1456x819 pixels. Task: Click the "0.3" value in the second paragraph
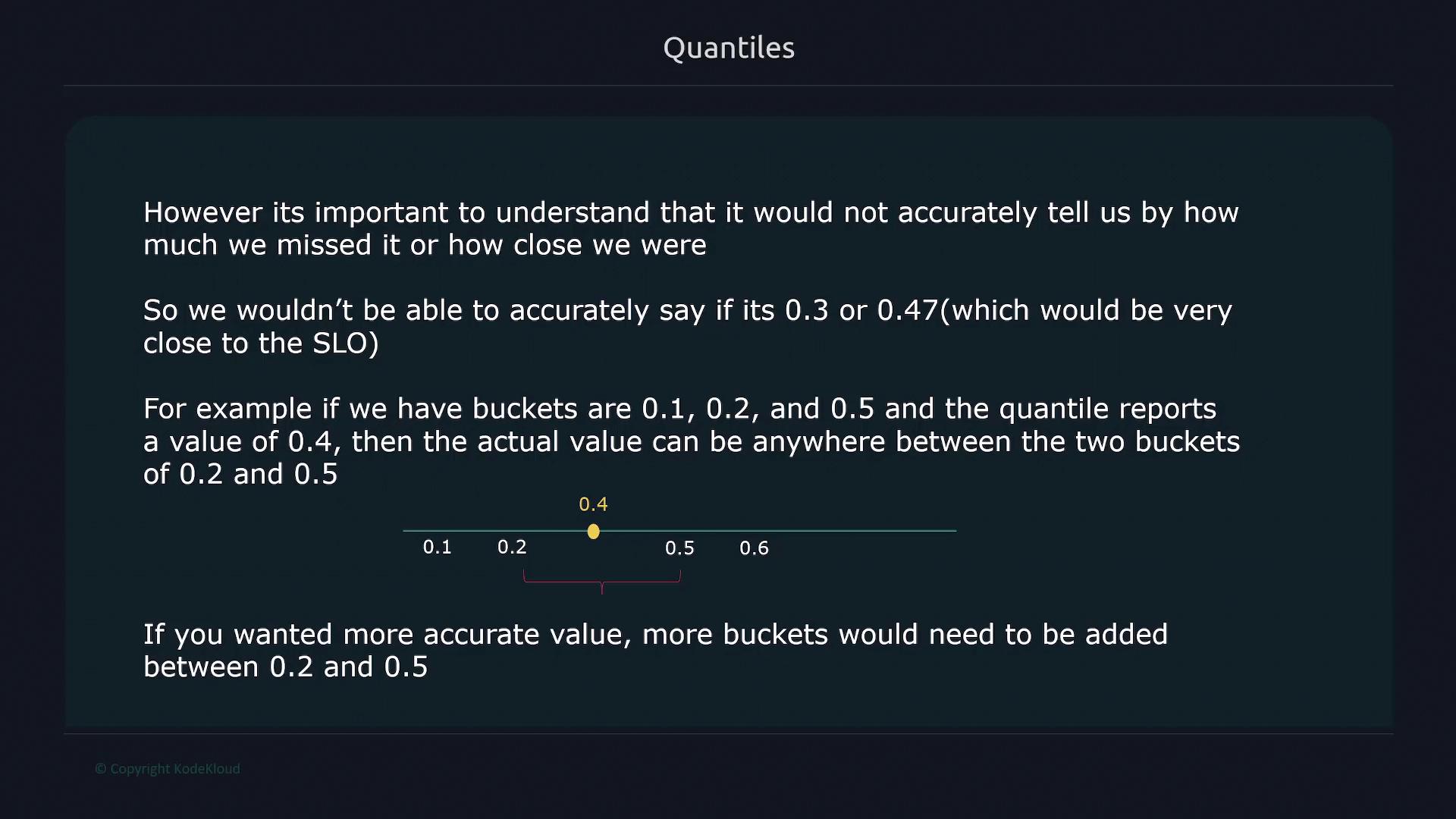pos(806,310)
